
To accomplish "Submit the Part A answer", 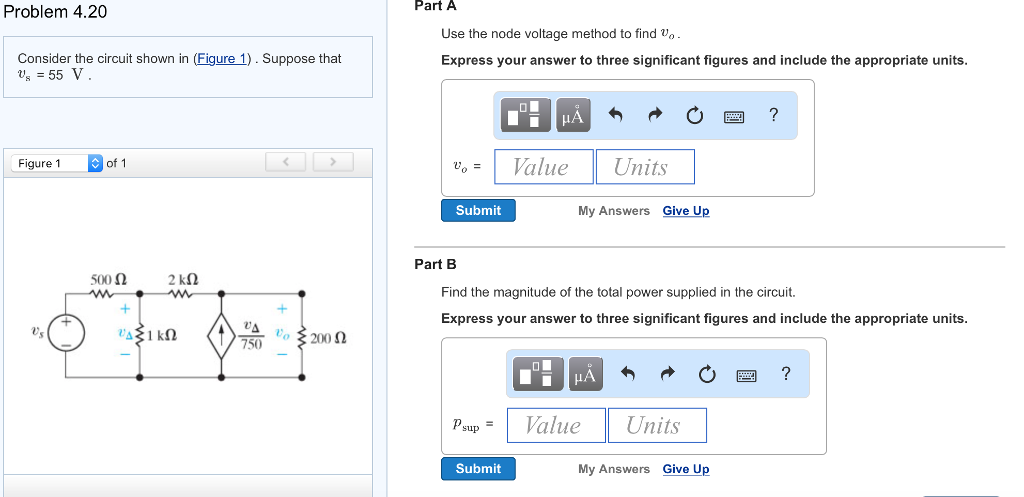I will 478,210.
